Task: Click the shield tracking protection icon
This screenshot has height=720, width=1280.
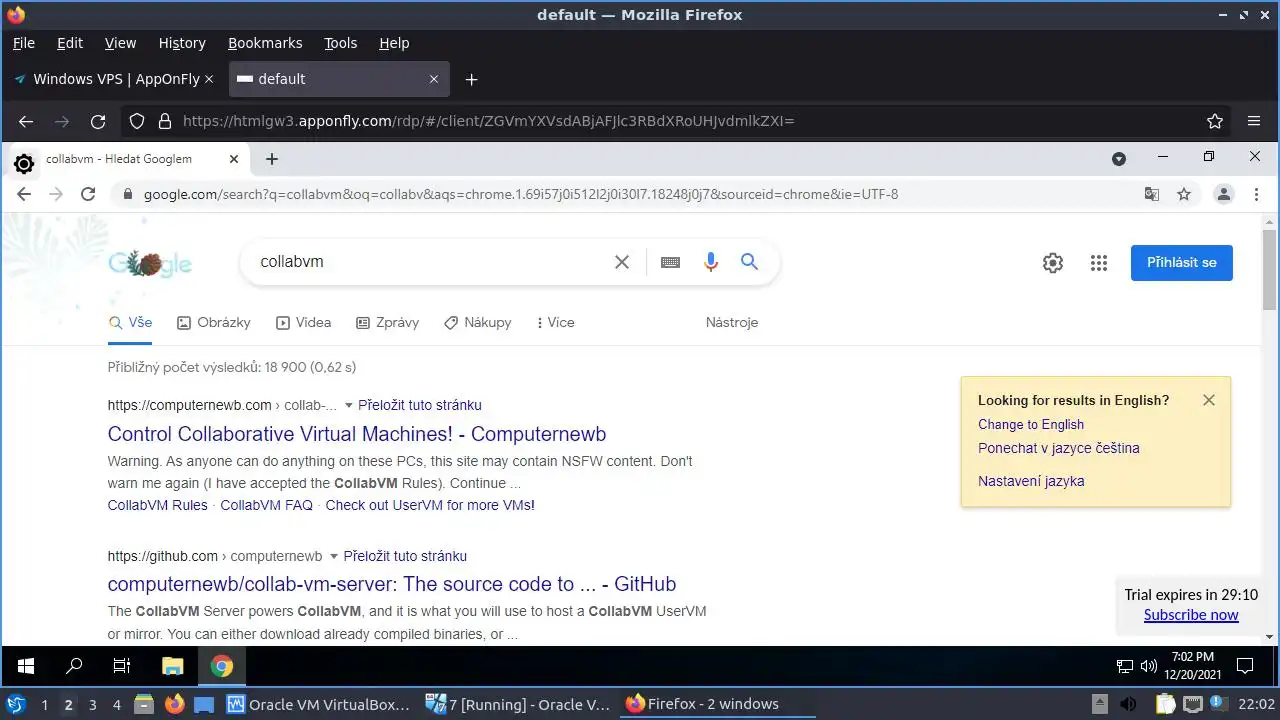Action: [139, 121]
